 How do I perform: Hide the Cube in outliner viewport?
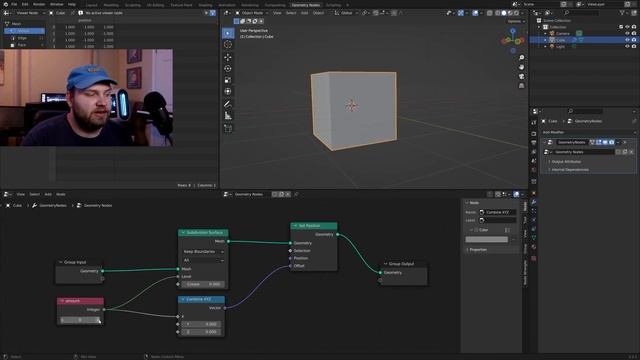coord(627,40)
